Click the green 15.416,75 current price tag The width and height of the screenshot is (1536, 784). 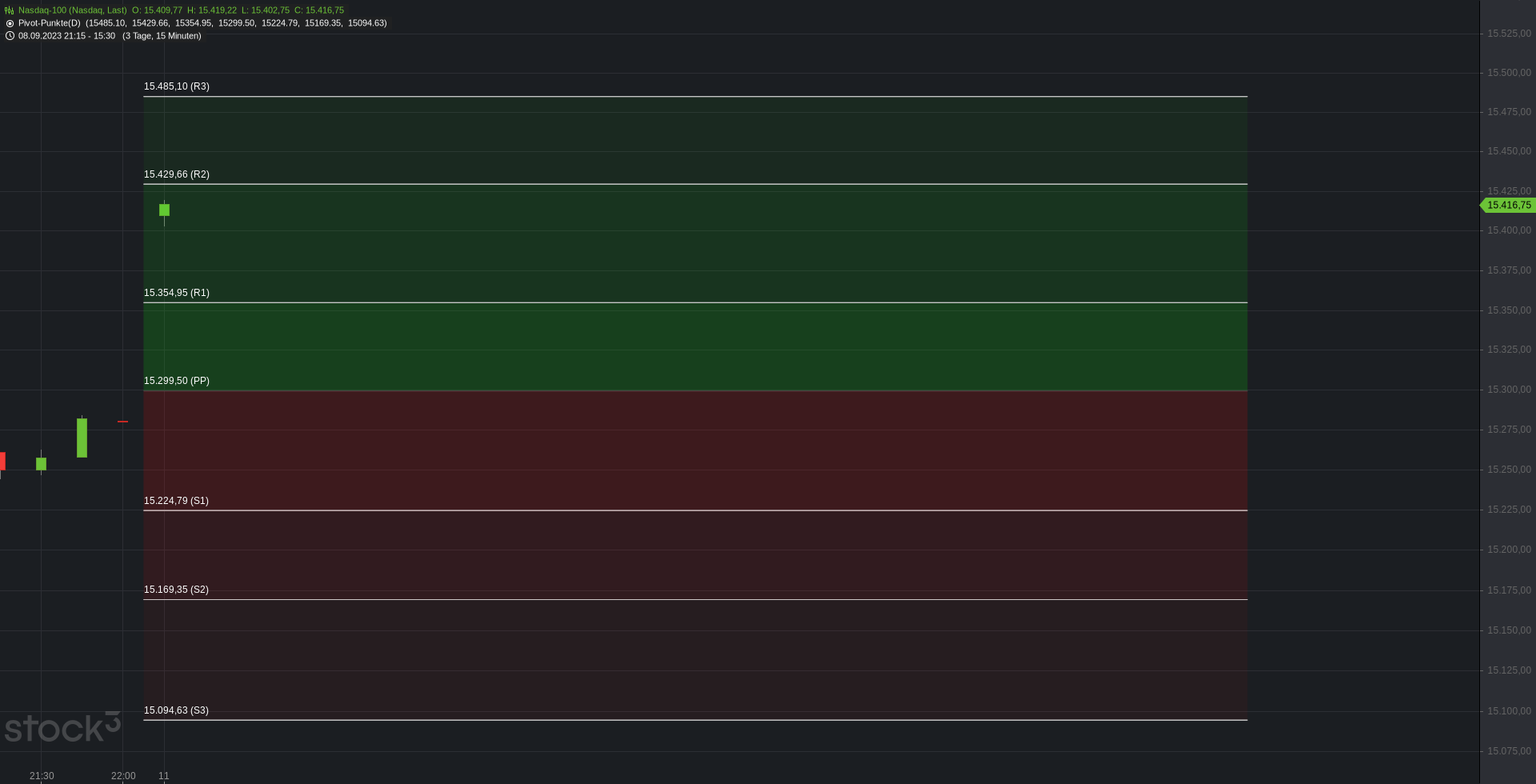tap(1508, 206)
